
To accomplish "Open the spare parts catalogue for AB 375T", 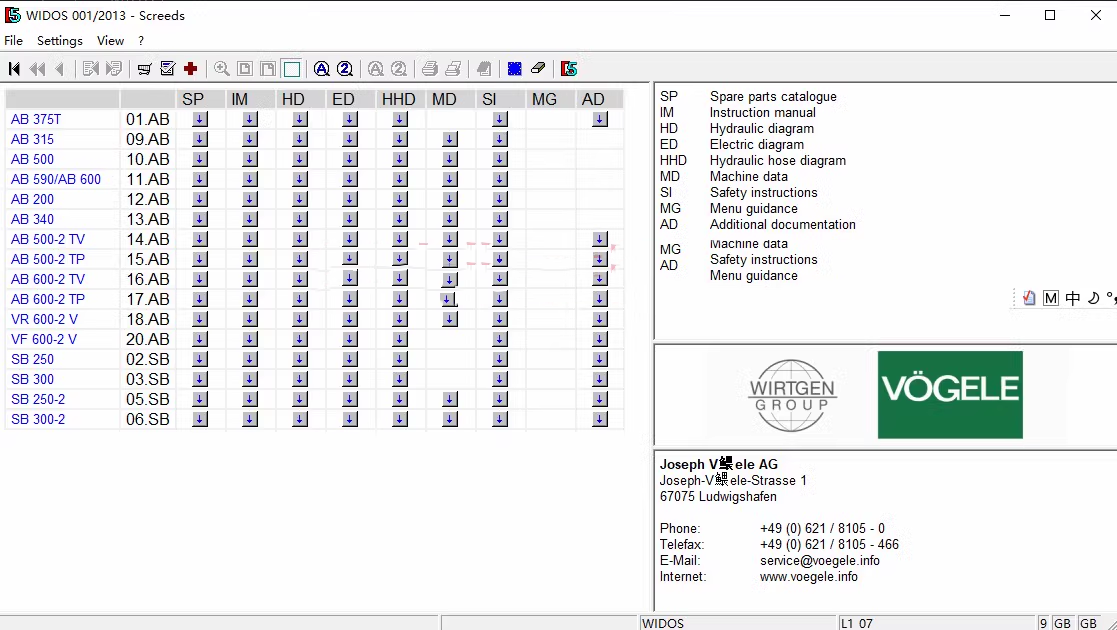I will click(x=199, y=120).
